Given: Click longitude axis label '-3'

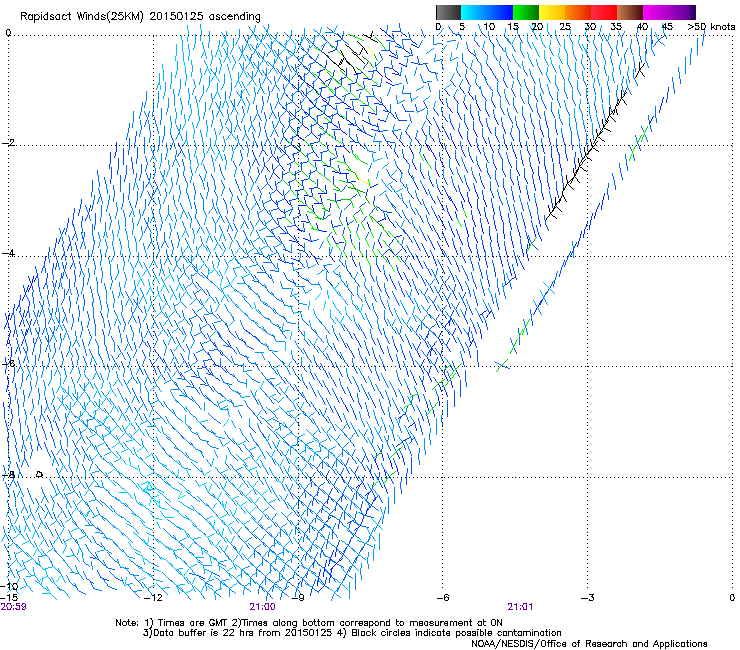Looking at the screenshot, I should (x=588, y=598).
